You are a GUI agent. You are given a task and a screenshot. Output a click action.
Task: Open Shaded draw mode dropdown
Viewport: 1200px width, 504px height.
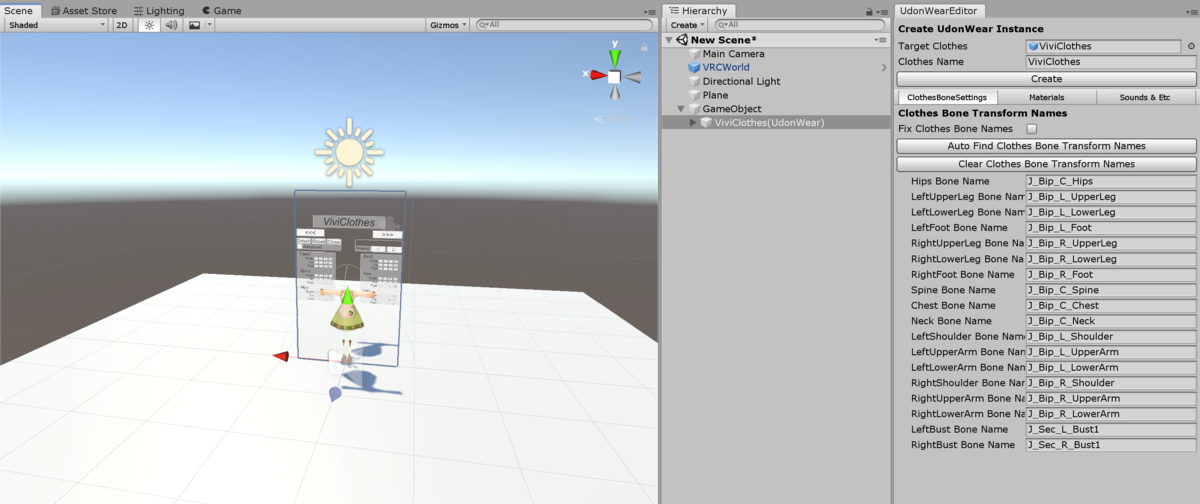[56, 25]
